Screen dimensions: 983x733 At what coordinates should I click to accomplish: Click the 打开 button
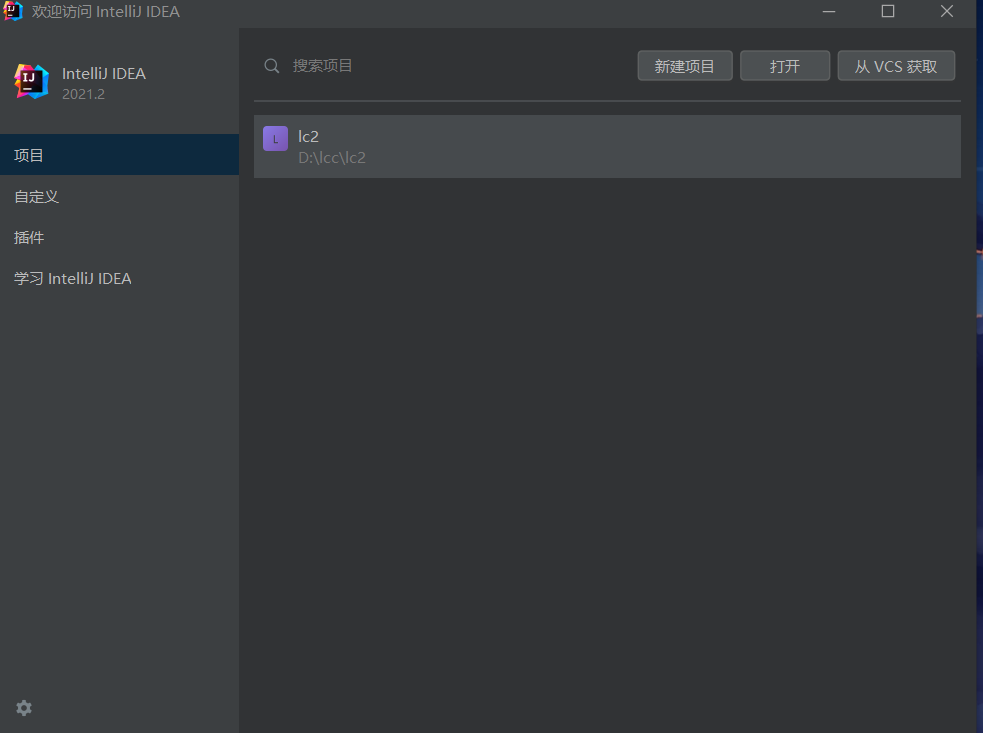(785, 66)
